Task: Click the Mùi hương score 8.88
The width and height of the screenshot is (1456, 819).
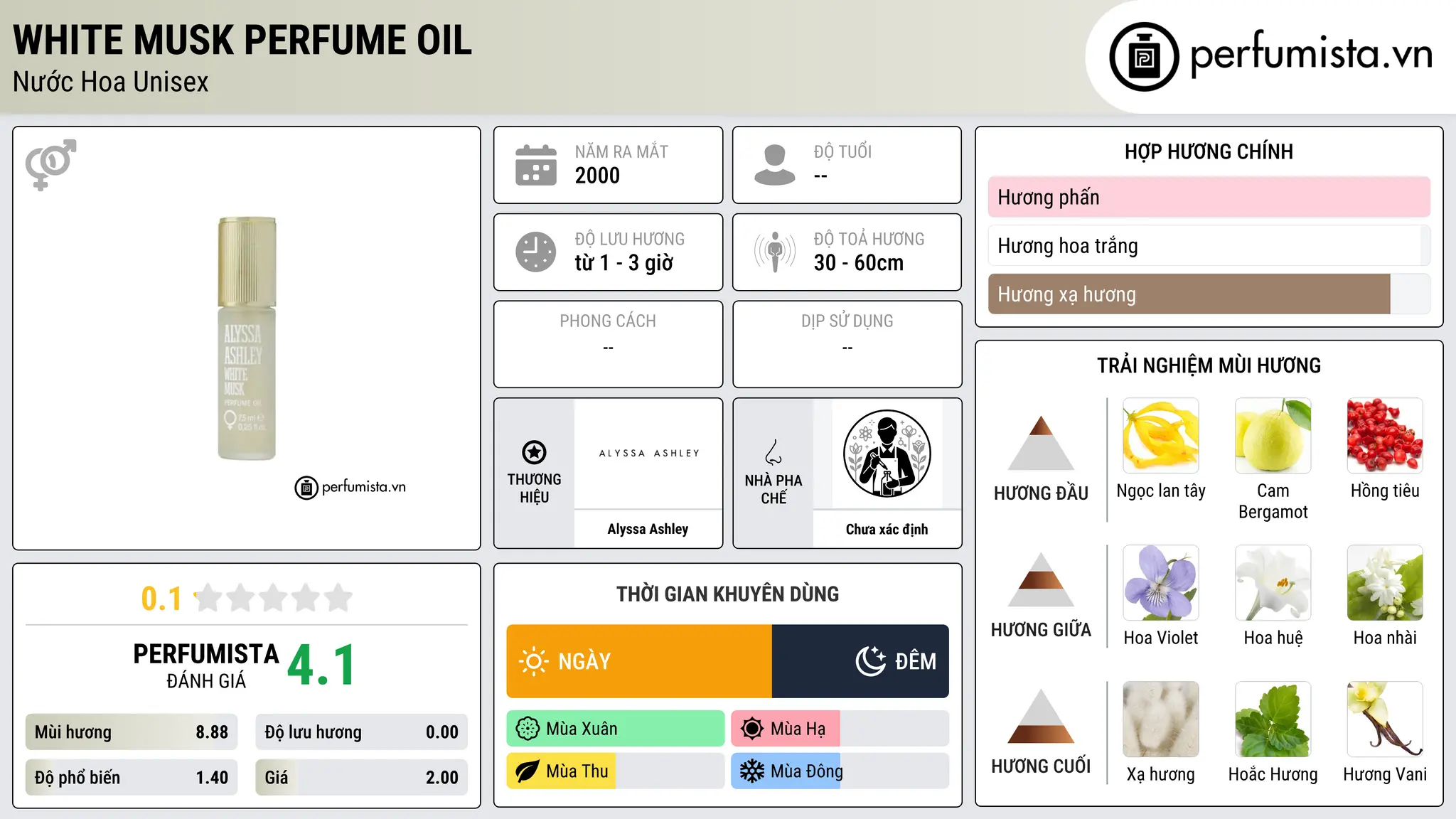Action: click(x=212, y=732)
